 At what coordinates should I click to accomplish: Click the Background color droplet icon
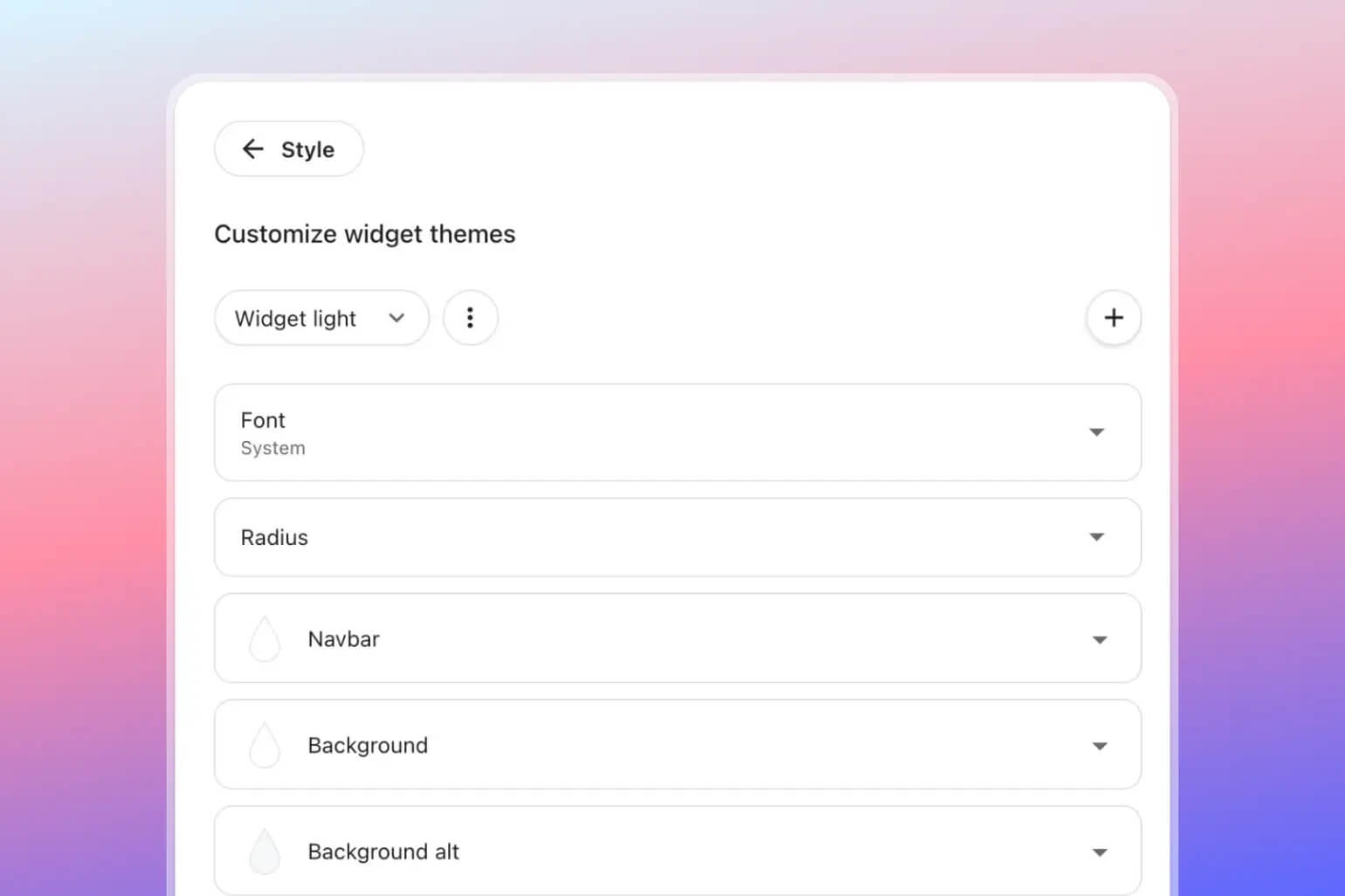pyautogui.click(x=265, y=746)
